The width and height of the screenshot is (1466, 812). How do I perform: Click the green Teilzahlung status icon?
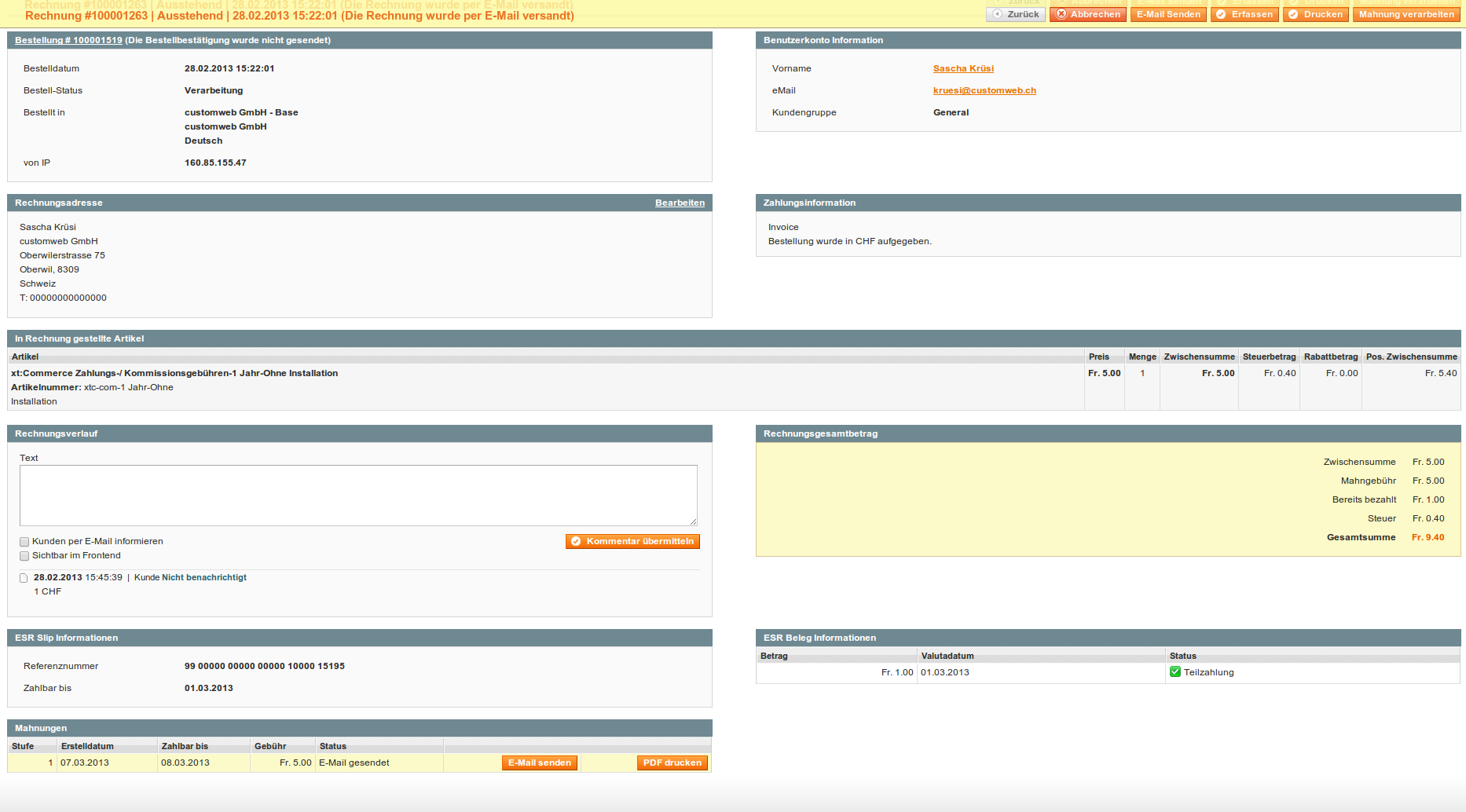tap(1175, 672)
